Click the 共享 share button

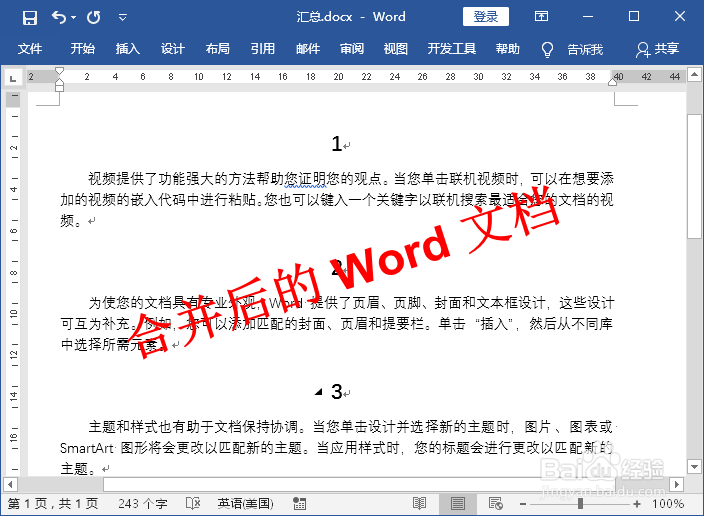657,49
